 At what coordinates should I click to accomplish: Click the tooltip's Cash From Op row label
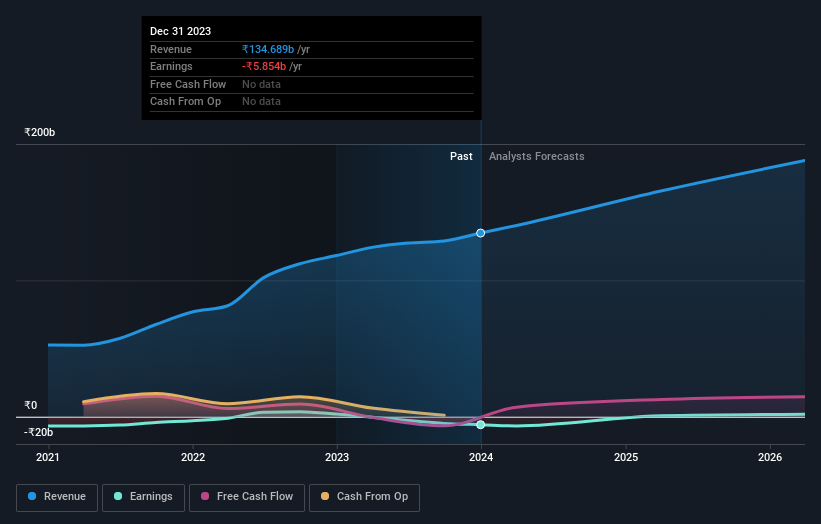click(x=185, y=102)
